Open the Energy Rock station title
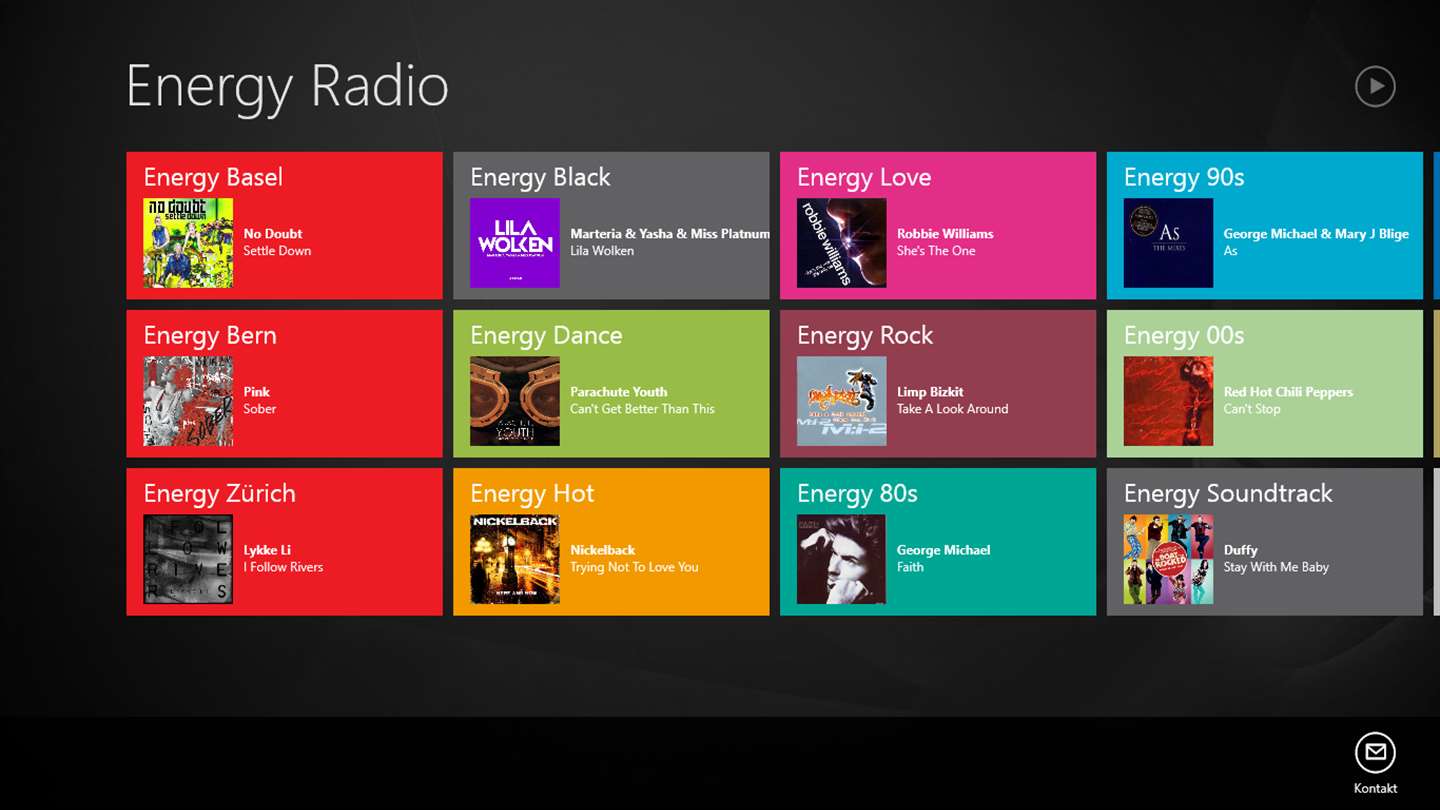This screenshot has width=1440, height=810. pos(865,336)
